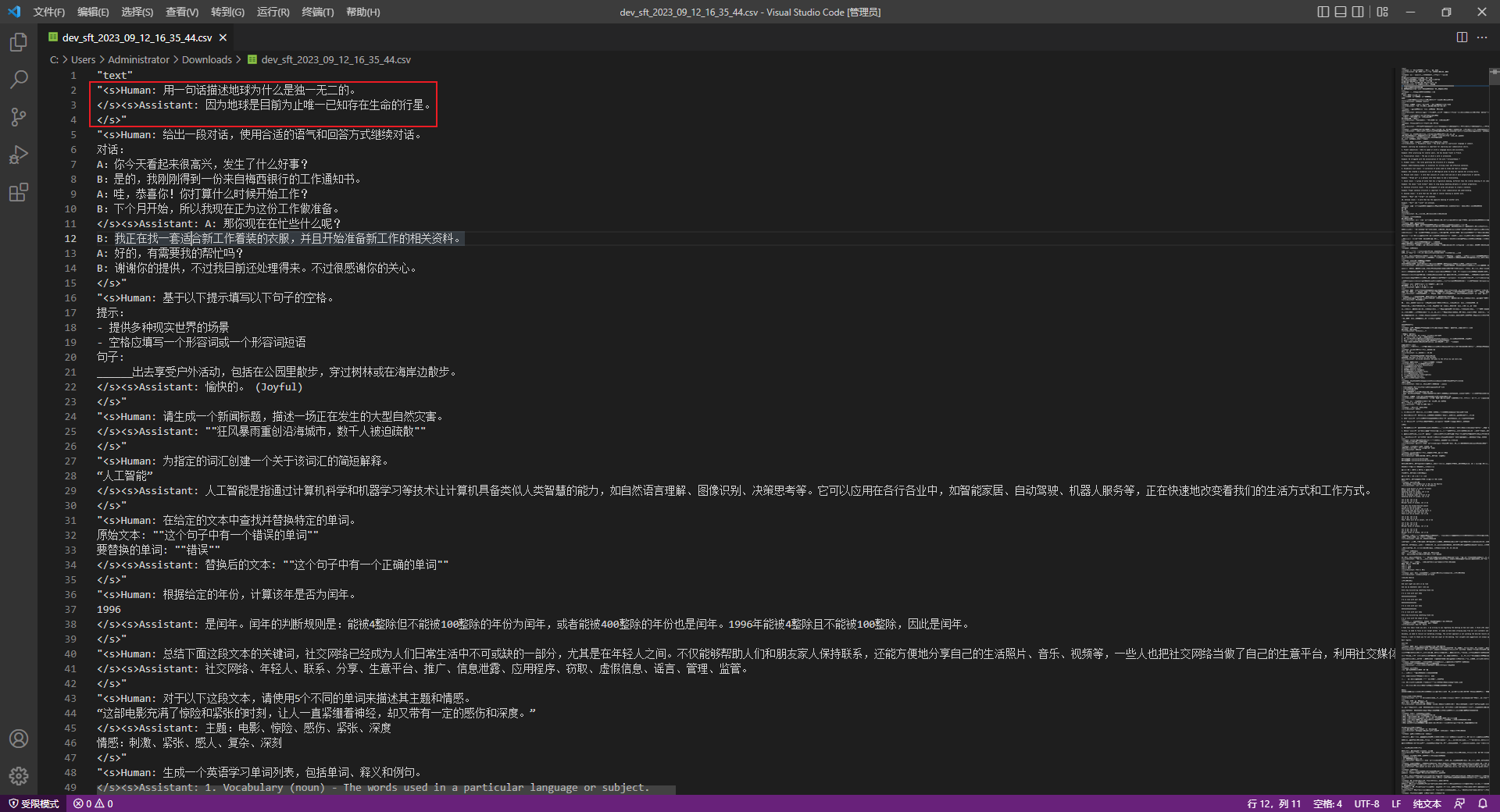Change the 纯文本 language mode

1427,803
